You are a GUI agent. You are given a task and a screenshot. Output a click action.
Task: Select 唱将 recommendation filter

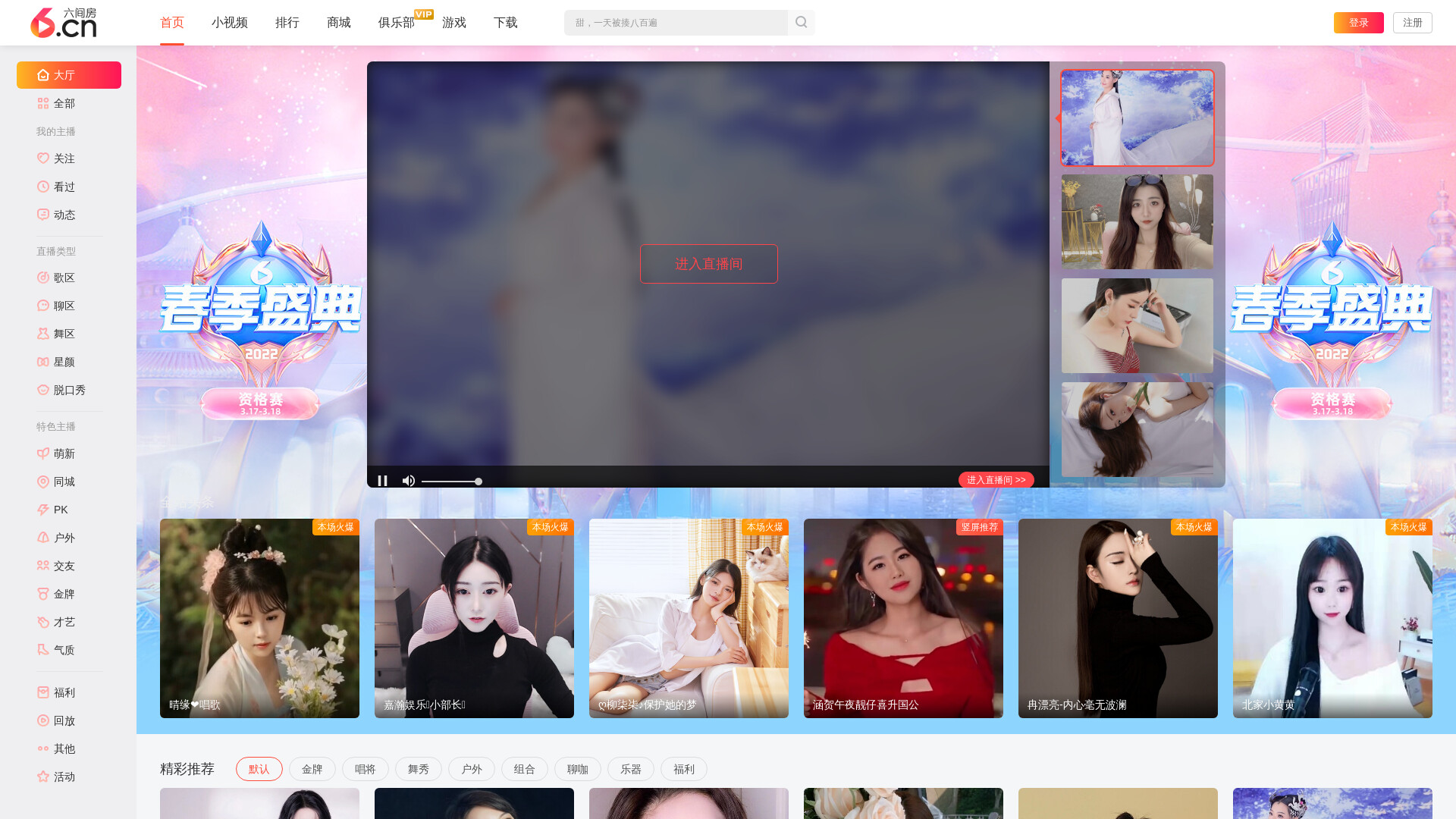(366, 769)
